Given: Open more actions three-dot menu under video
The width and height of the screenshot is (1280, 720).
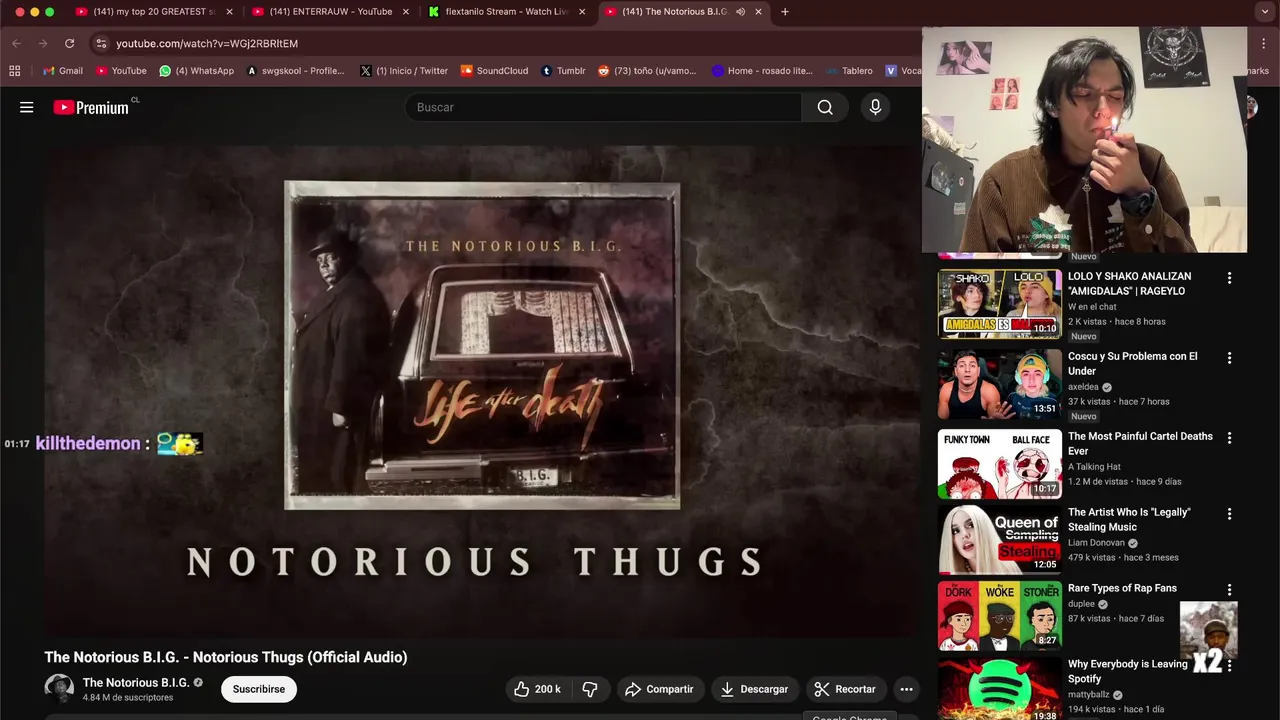Looking at the screenshot, I should (906, 689).
